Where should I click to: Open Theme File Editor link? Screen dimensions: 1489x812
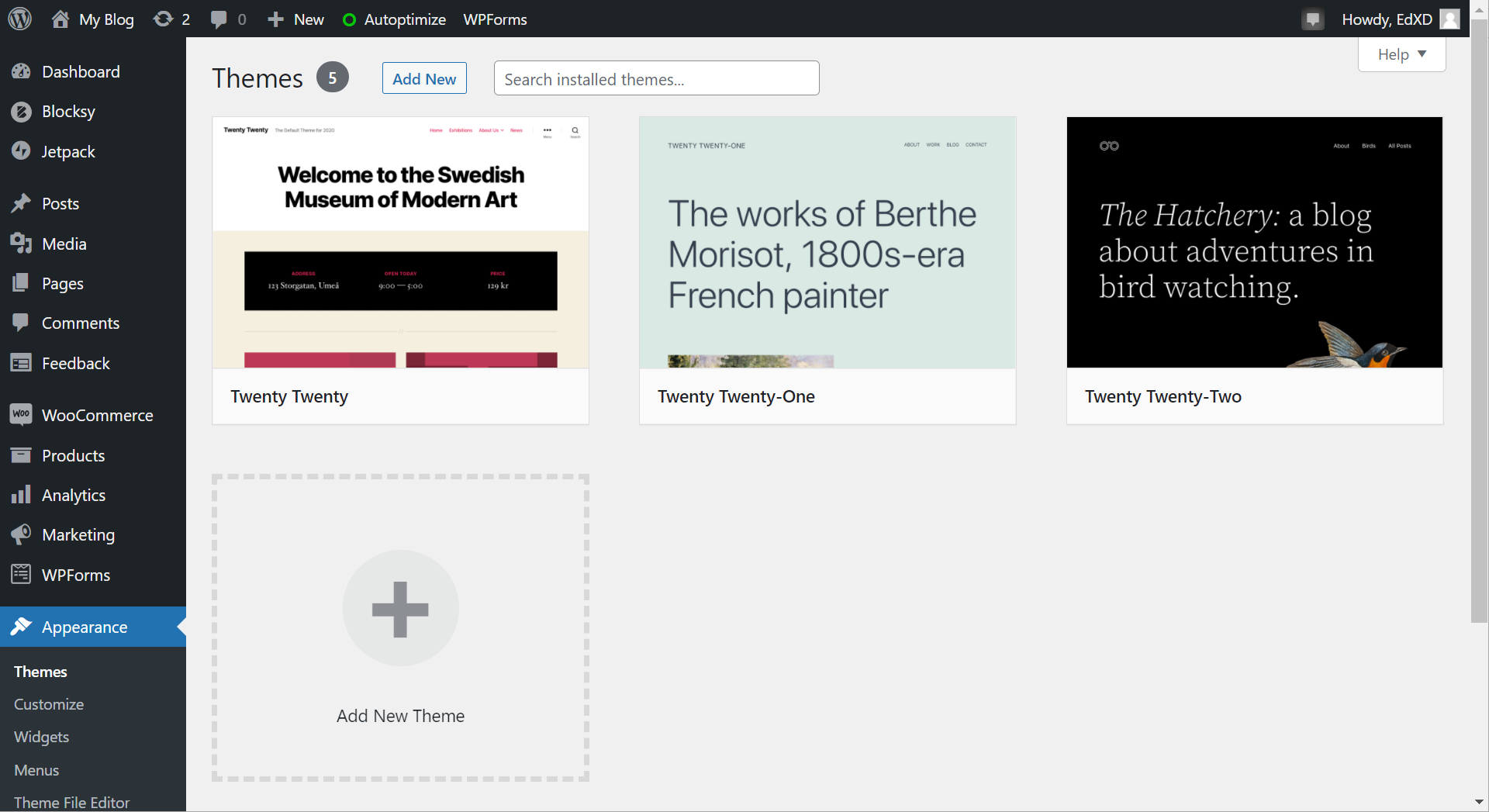click(71, 803)
